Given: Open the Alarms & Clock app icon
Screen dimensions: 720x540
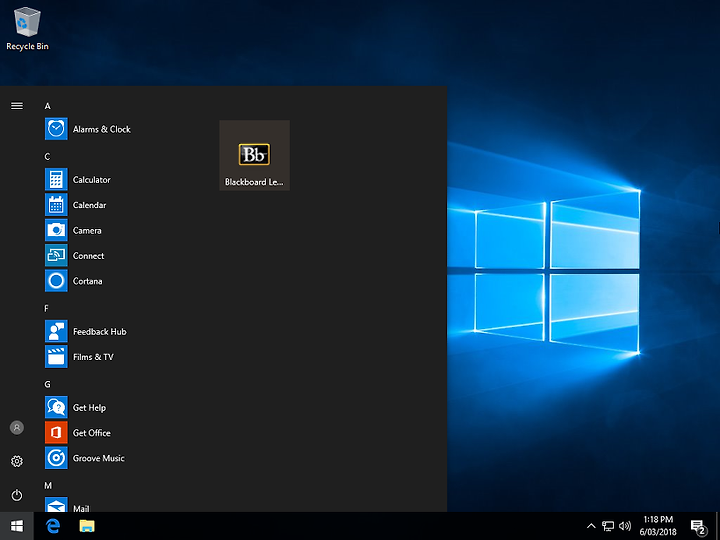Looking at the screenshot, I should pos(56,129).
